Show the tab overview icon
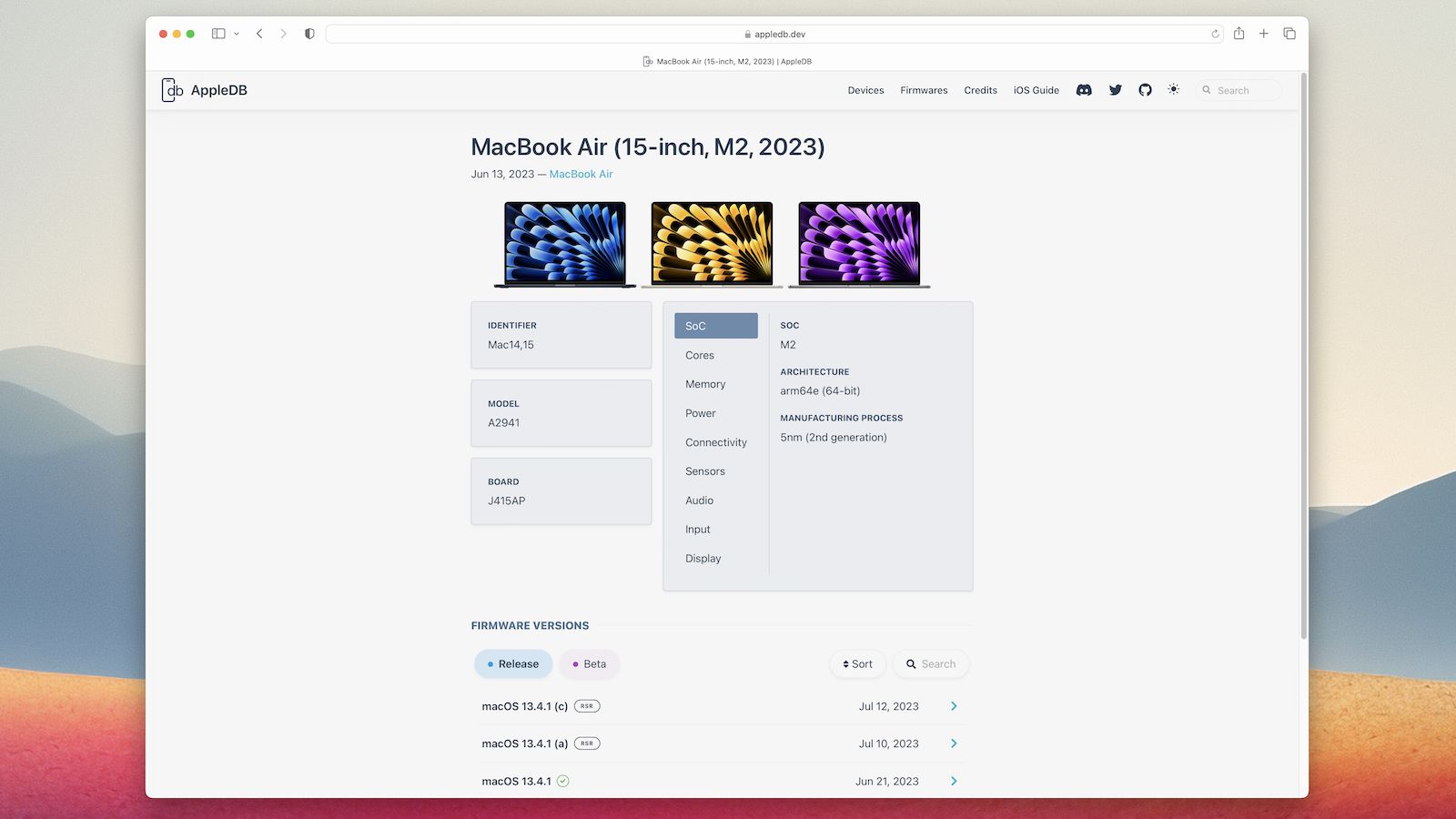 pos(1289,34)
